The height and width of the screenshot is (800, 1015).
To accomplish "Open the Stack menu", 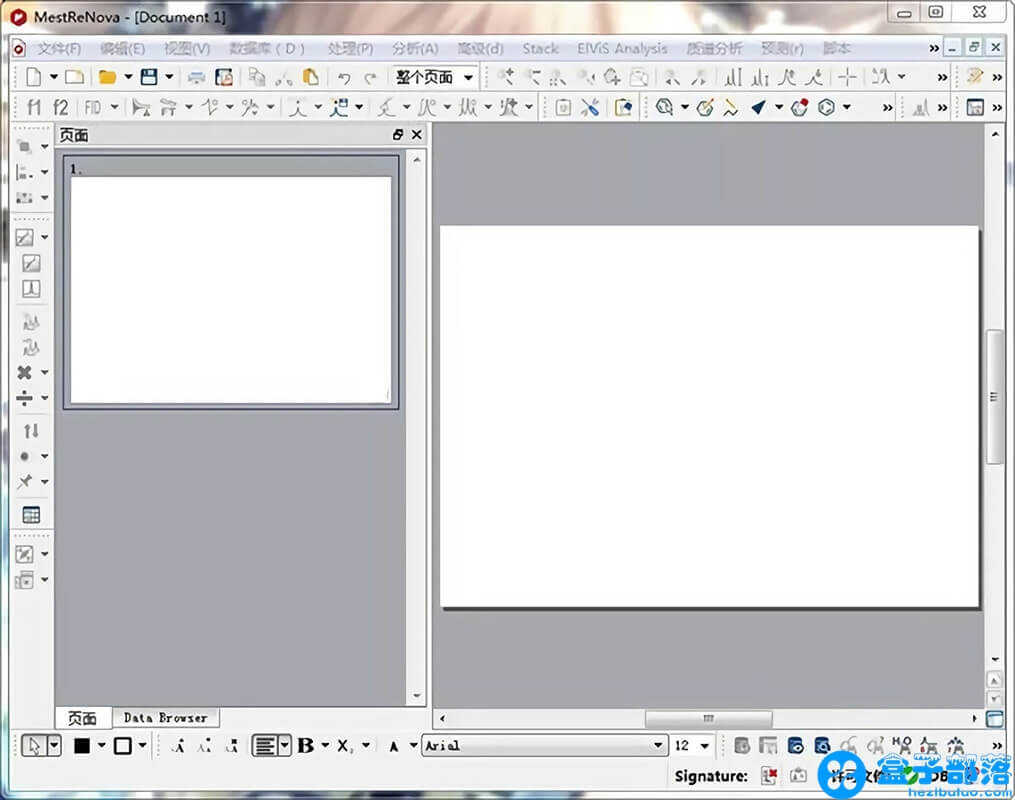I will tap(540, 48).
